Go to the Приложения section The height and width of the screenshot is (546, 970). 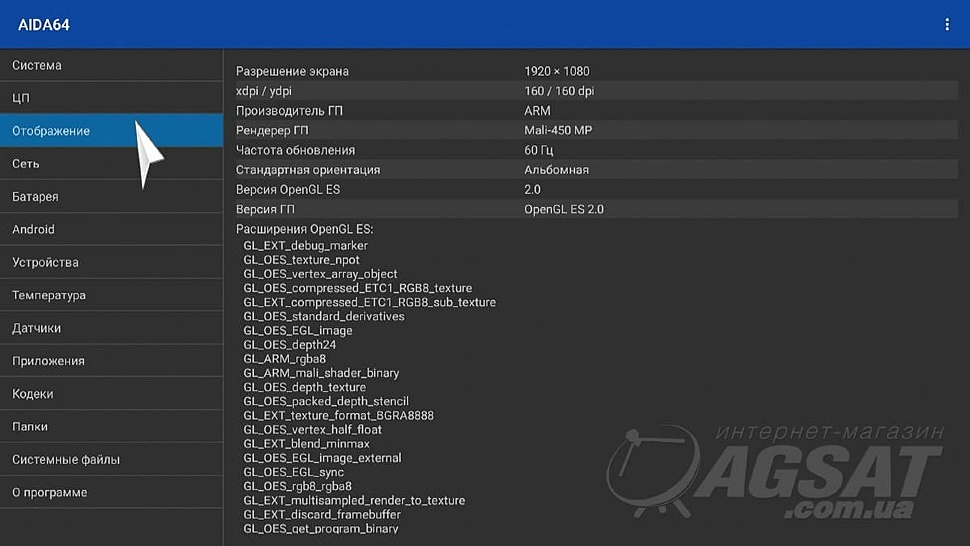point(111,360)
